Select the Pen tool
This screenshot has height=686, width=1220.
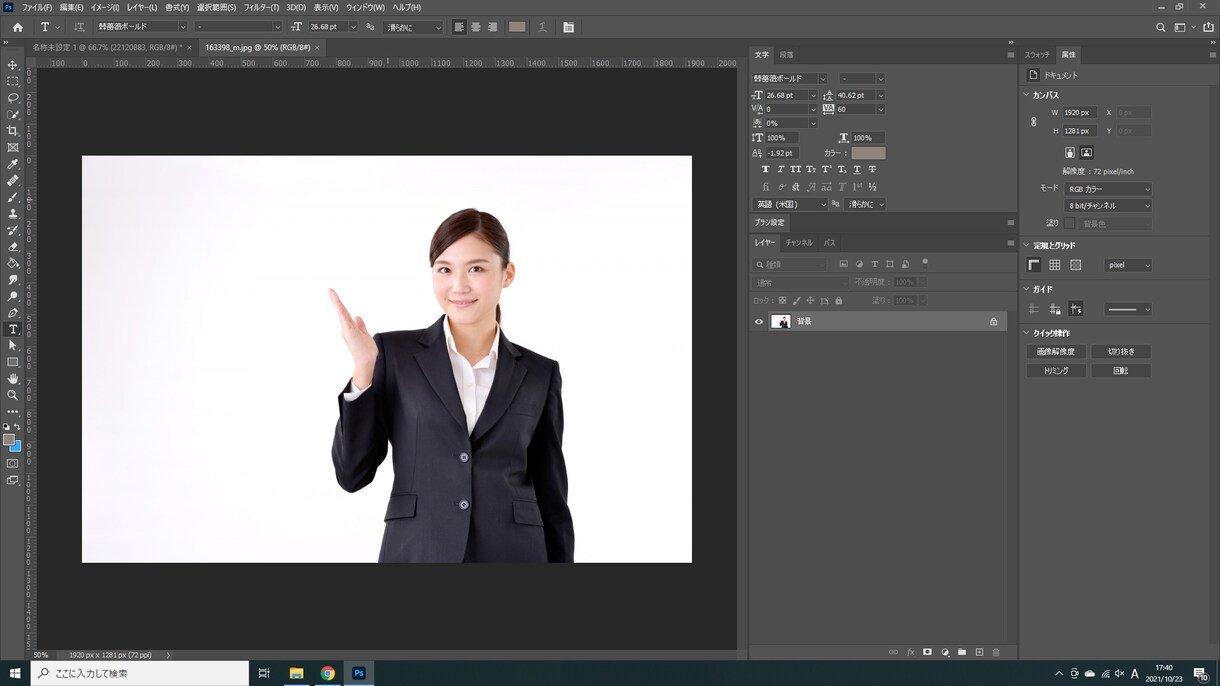tap(13, 313)
